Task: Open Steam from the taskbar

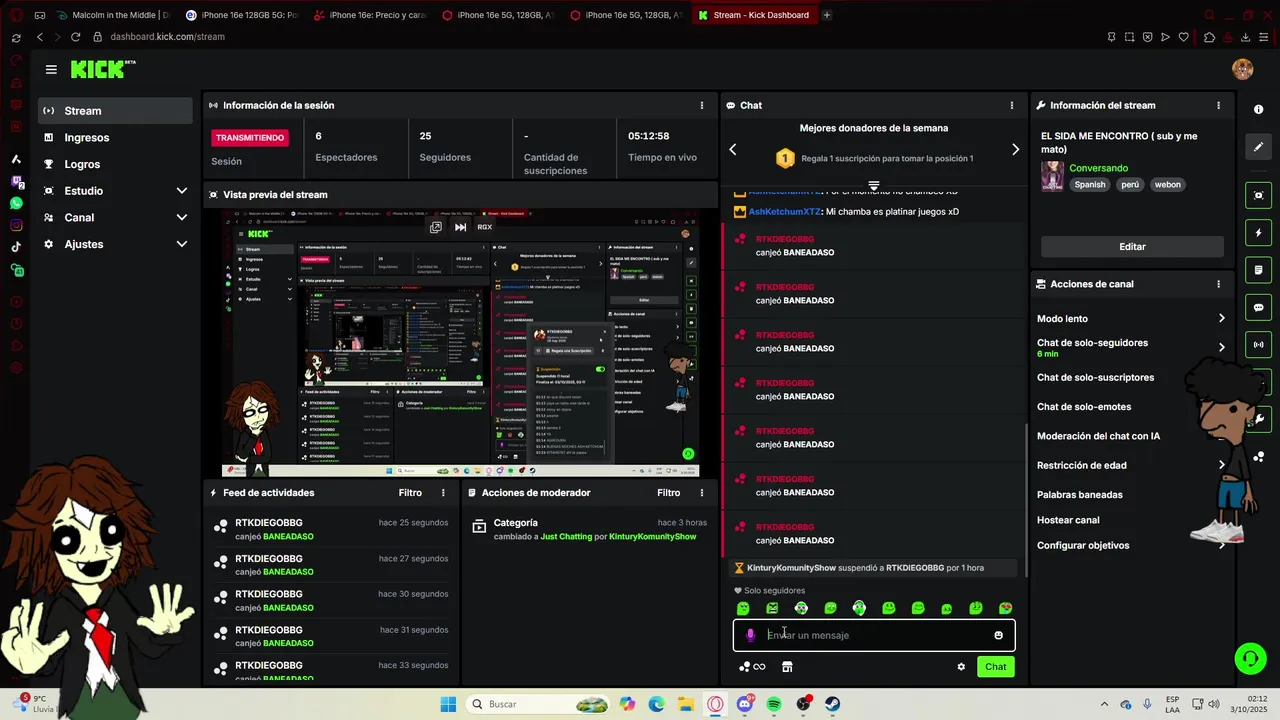Action: click(x=832, y=705)
